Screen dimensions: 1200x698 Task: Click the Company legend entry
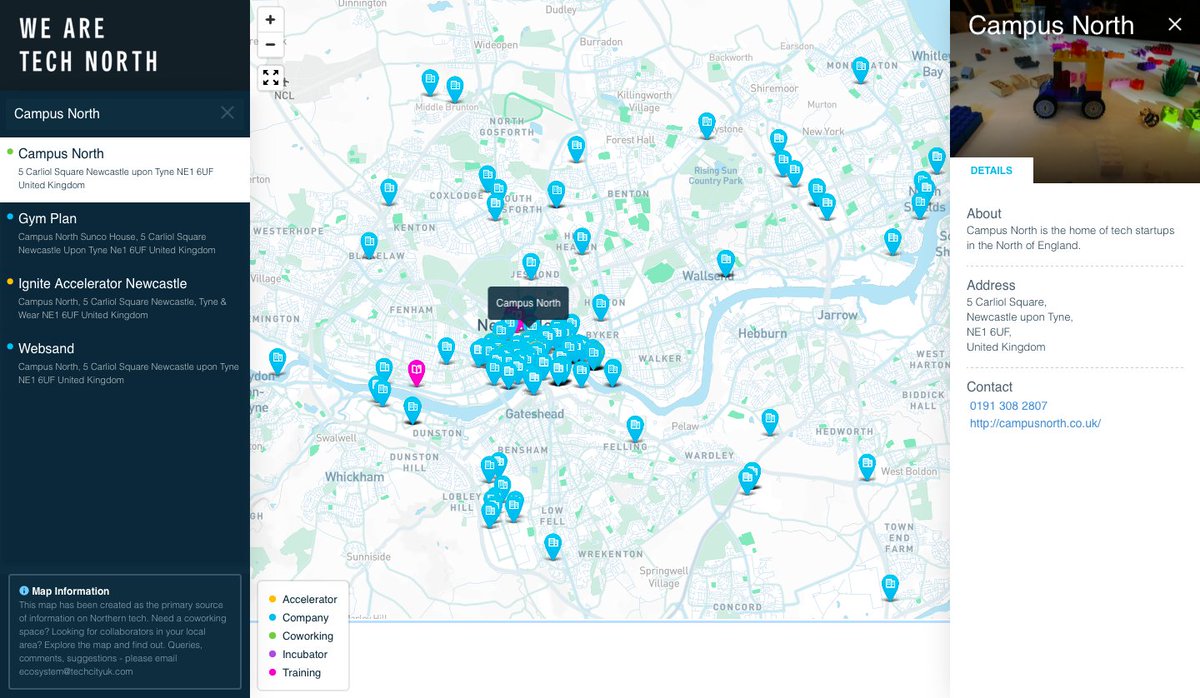pyautogui.click(x=297, y=618)
